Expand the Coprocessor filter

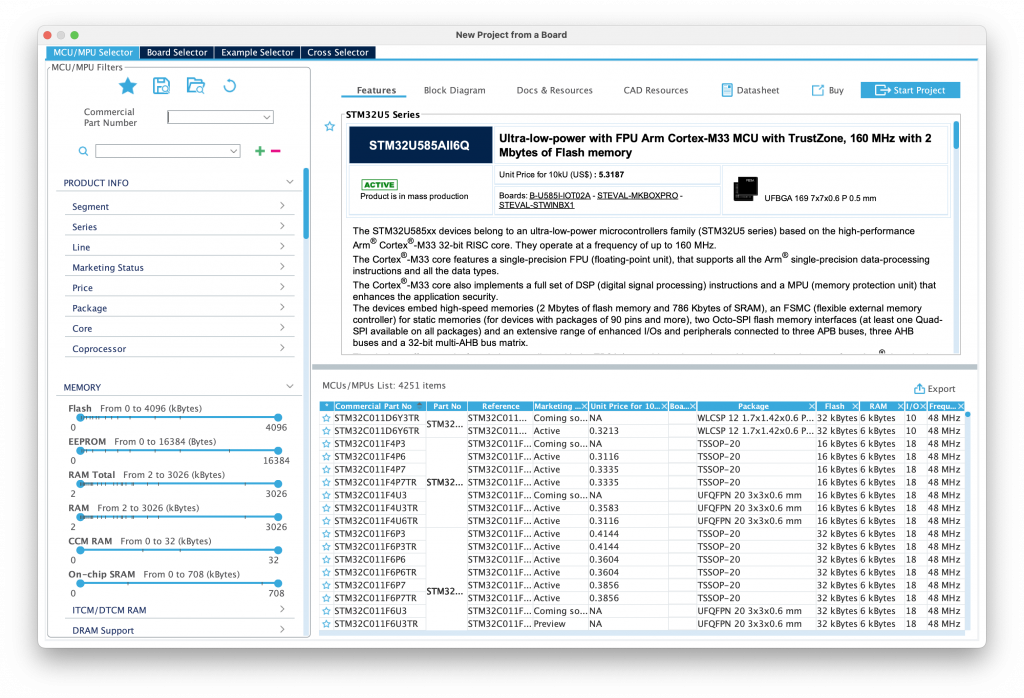pyautogui.click(x=282, y=347)
